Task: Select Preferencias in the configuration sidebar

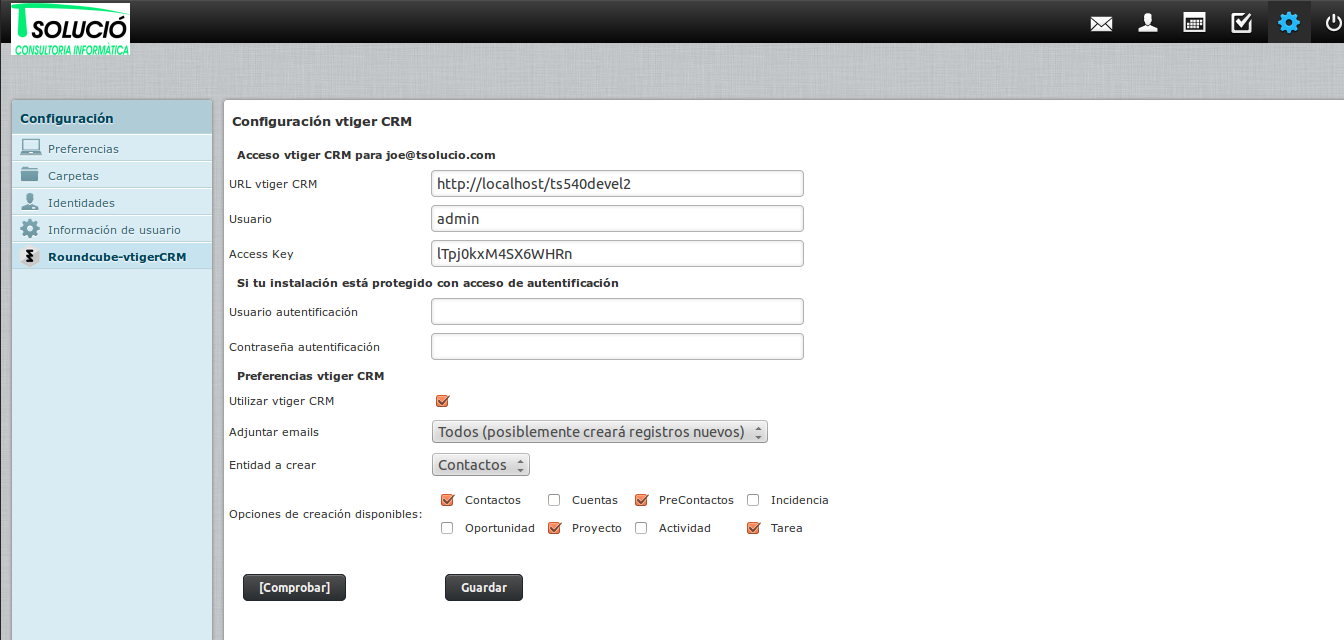Action: 83,149
